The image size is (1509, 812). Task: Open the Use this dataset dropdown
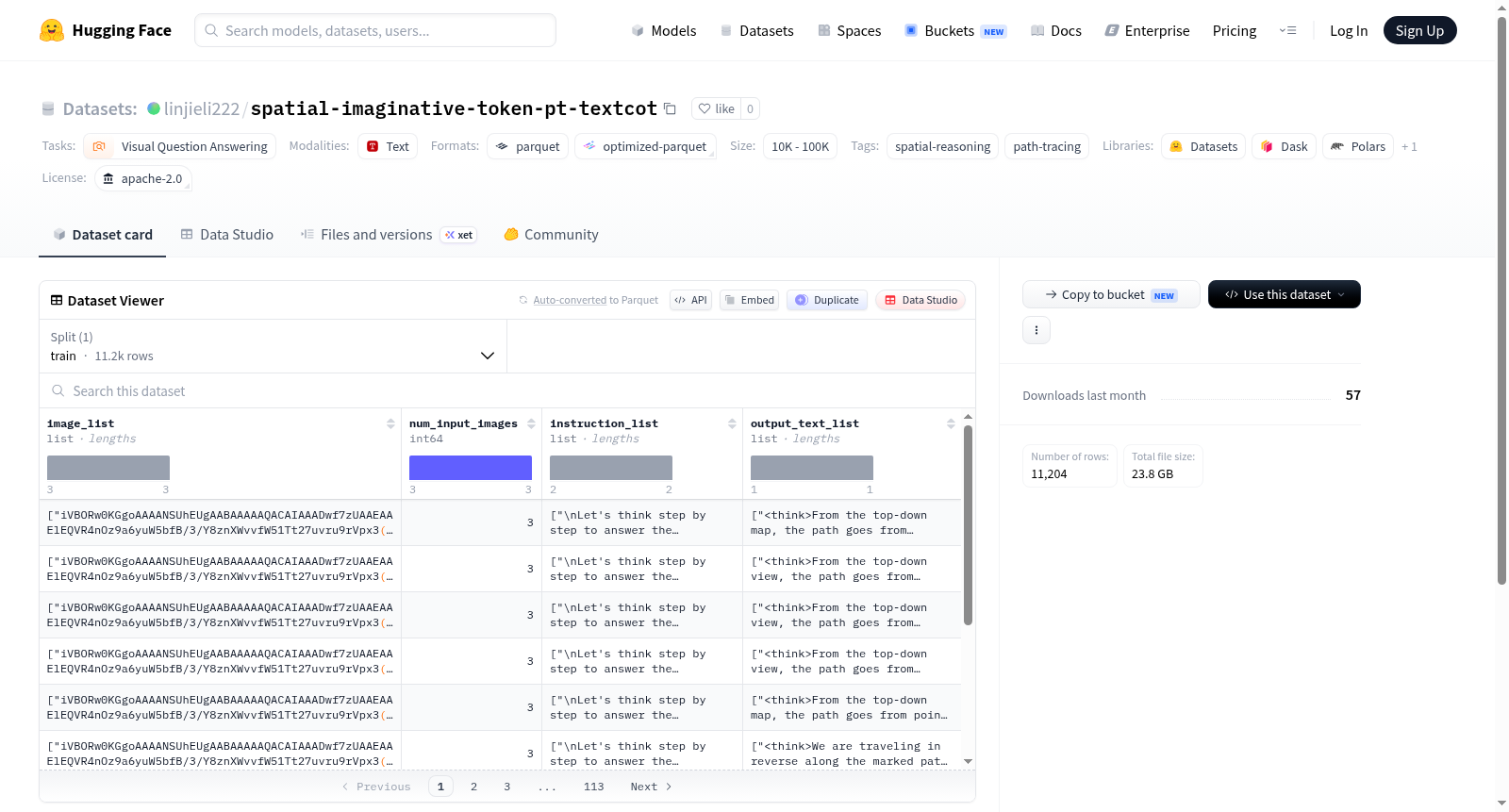click(x=1285, y=294)
